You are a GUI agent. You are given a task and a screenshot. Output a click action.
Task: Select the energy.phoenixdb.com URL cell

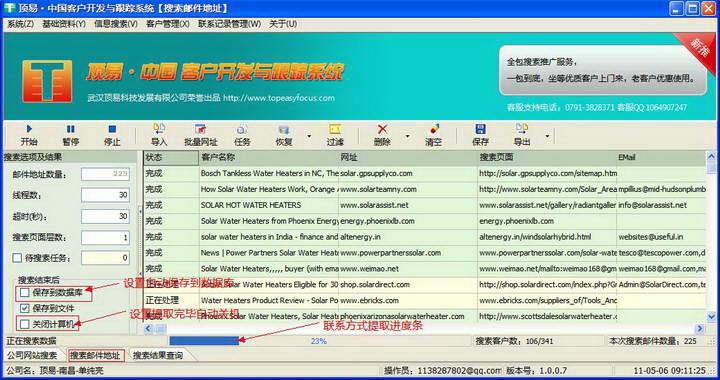point(408,221)
